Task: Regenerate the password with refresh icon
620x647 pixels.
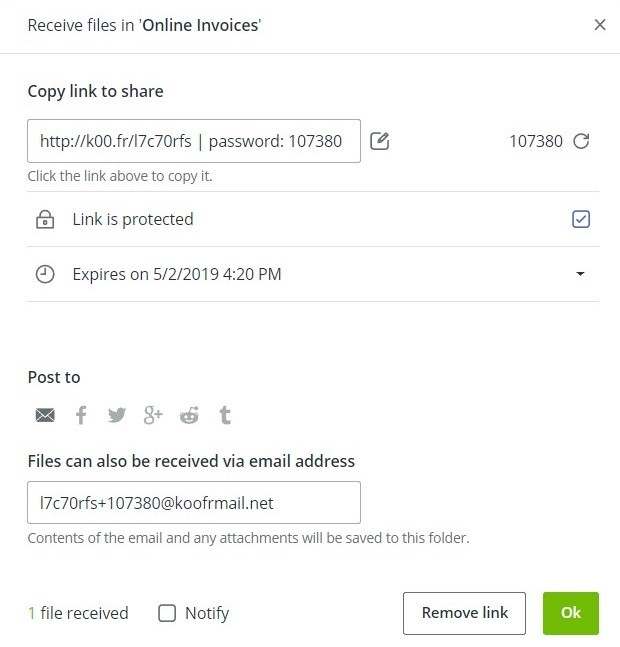Action: (581, 141)
